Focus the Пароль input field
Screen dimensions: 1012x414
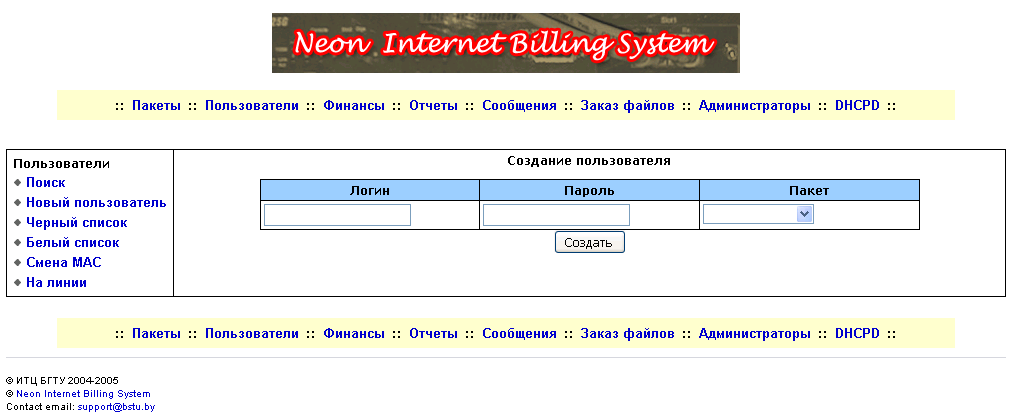556,215
